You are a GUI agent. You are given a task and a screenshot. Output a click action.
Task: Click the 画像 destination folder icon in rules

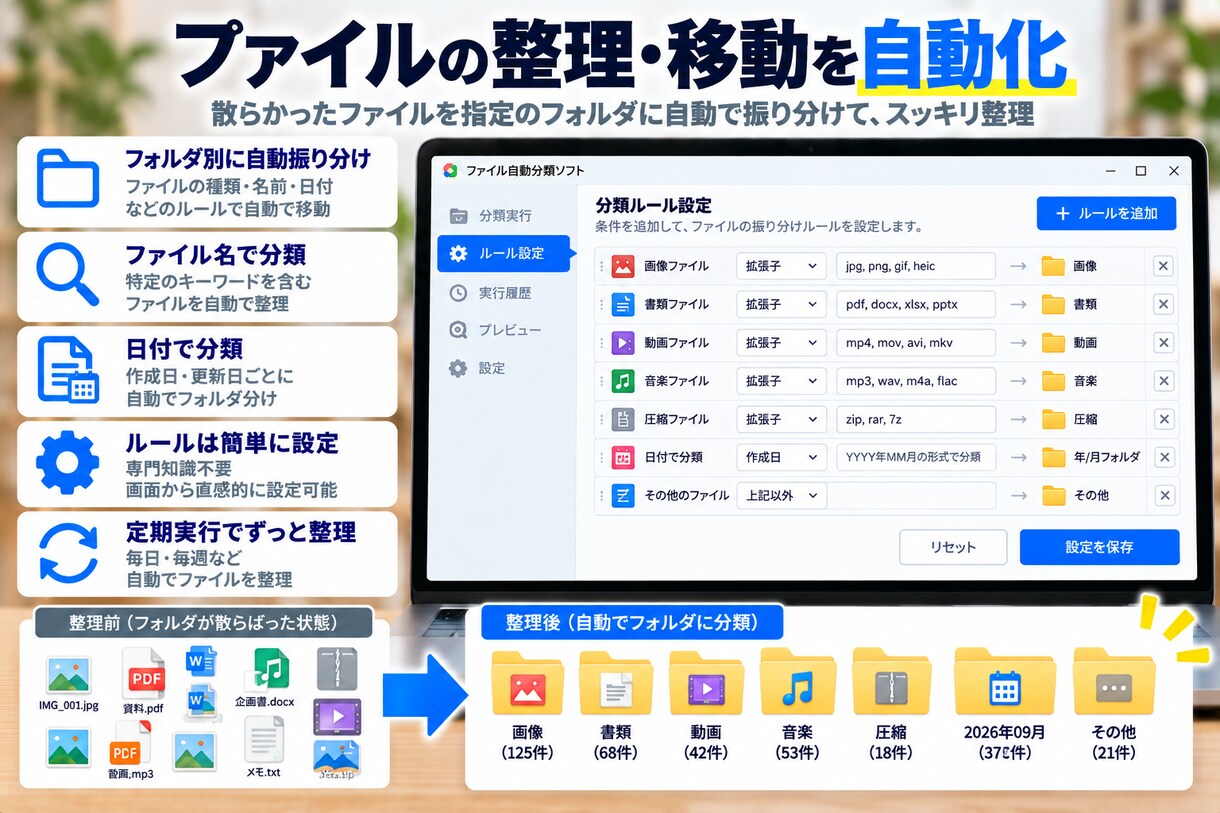[1053, 266]
